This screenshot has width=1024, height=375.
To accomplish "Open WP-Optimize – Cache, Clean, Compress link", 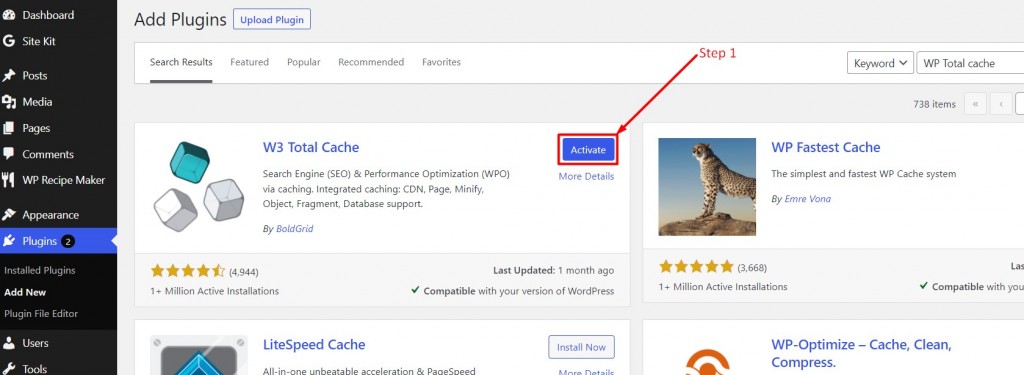I will coord(861,353).
